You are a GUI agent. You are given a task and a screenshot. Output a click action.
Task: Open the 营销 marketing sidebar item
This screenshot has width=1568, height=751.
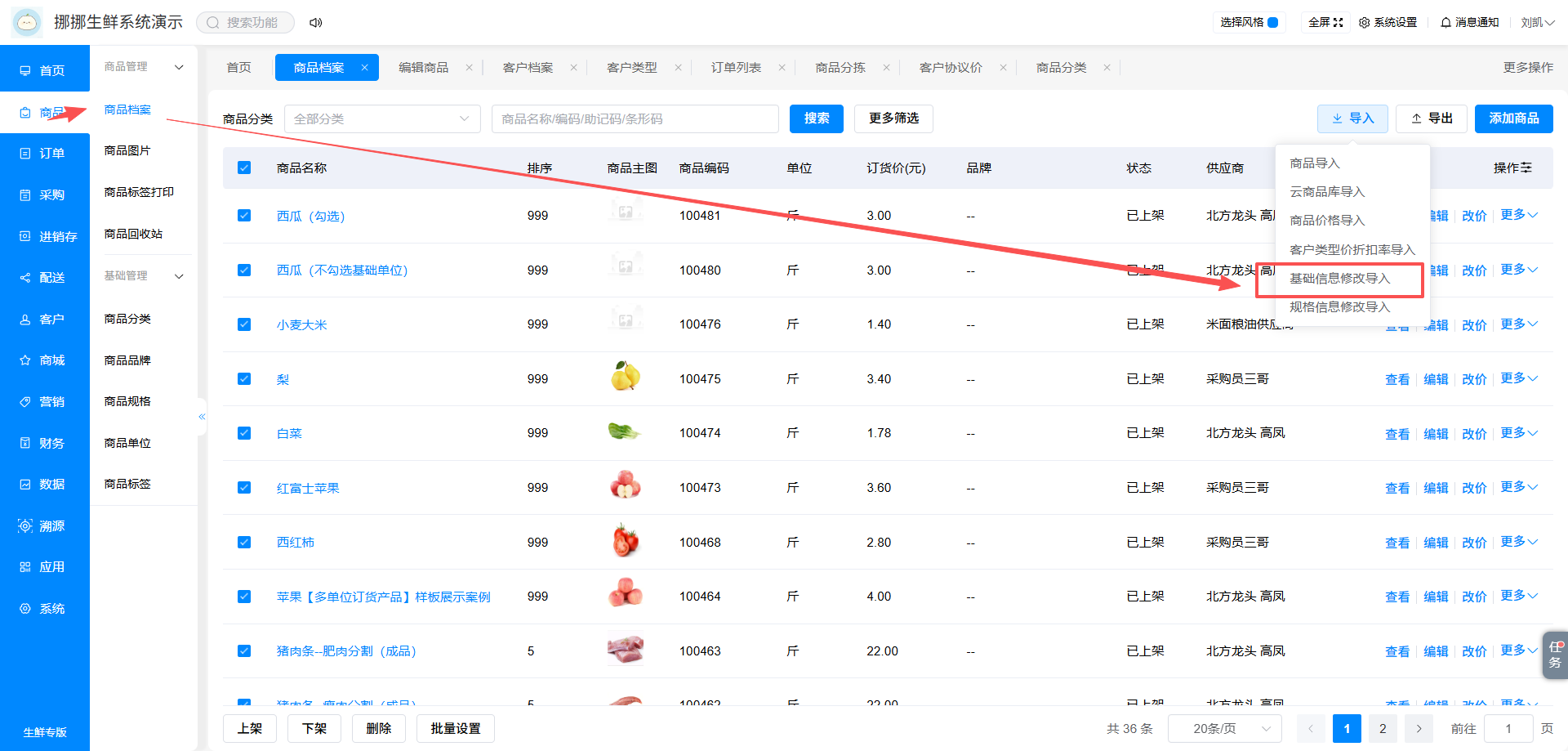pyautogui.click(x=44, y=402)
